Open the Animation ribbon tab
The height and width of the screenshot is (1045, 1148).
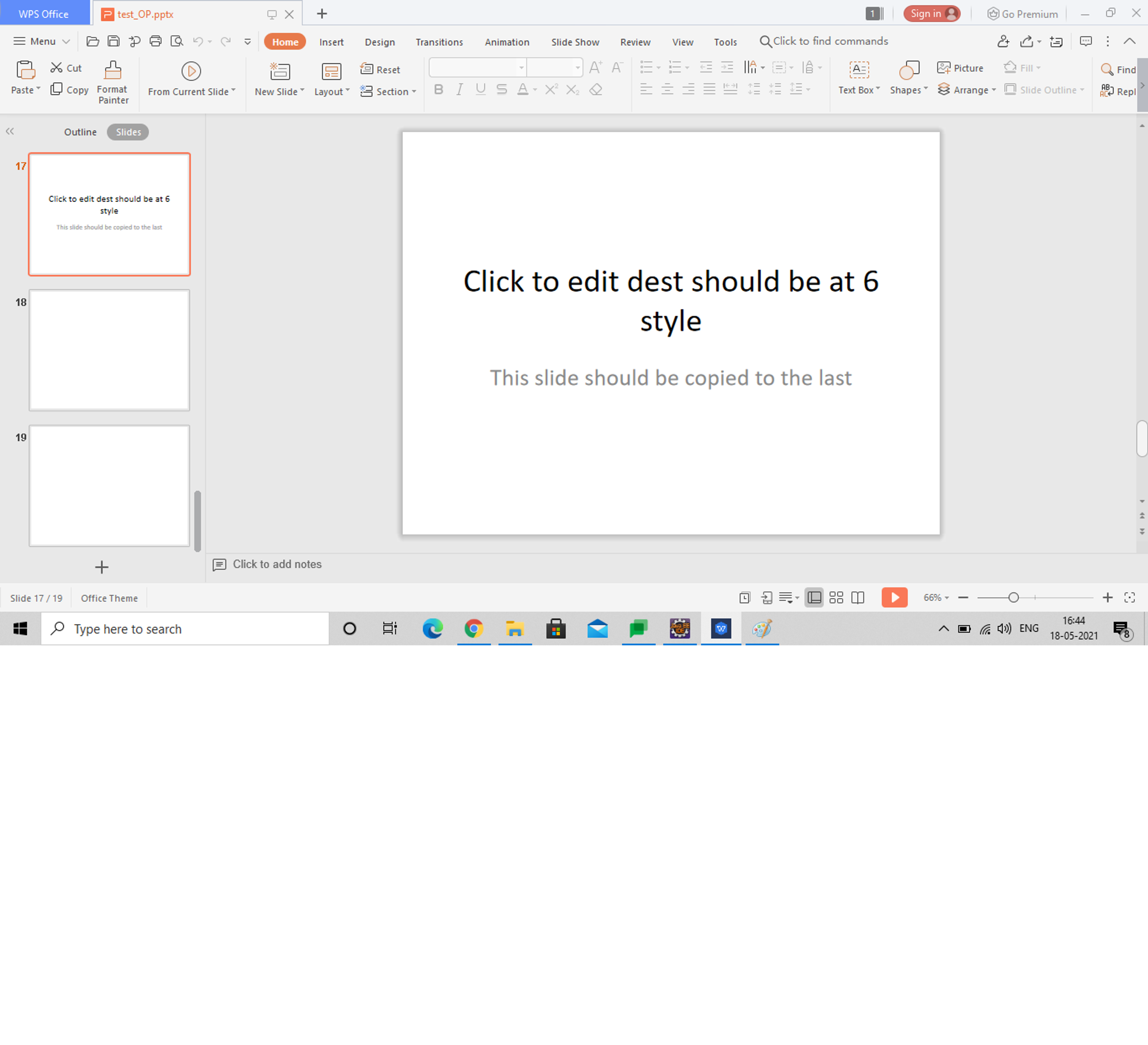coord(507,42)
